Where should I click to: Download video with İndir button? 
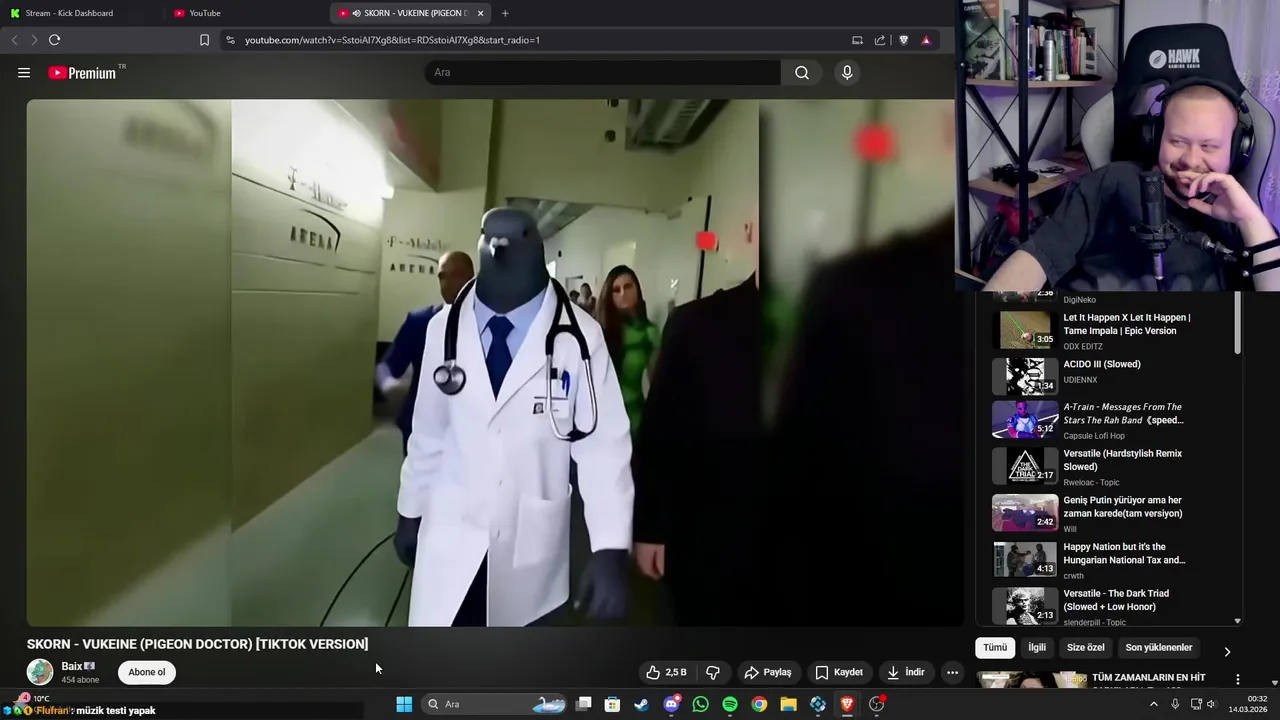[x=905, y=672]
